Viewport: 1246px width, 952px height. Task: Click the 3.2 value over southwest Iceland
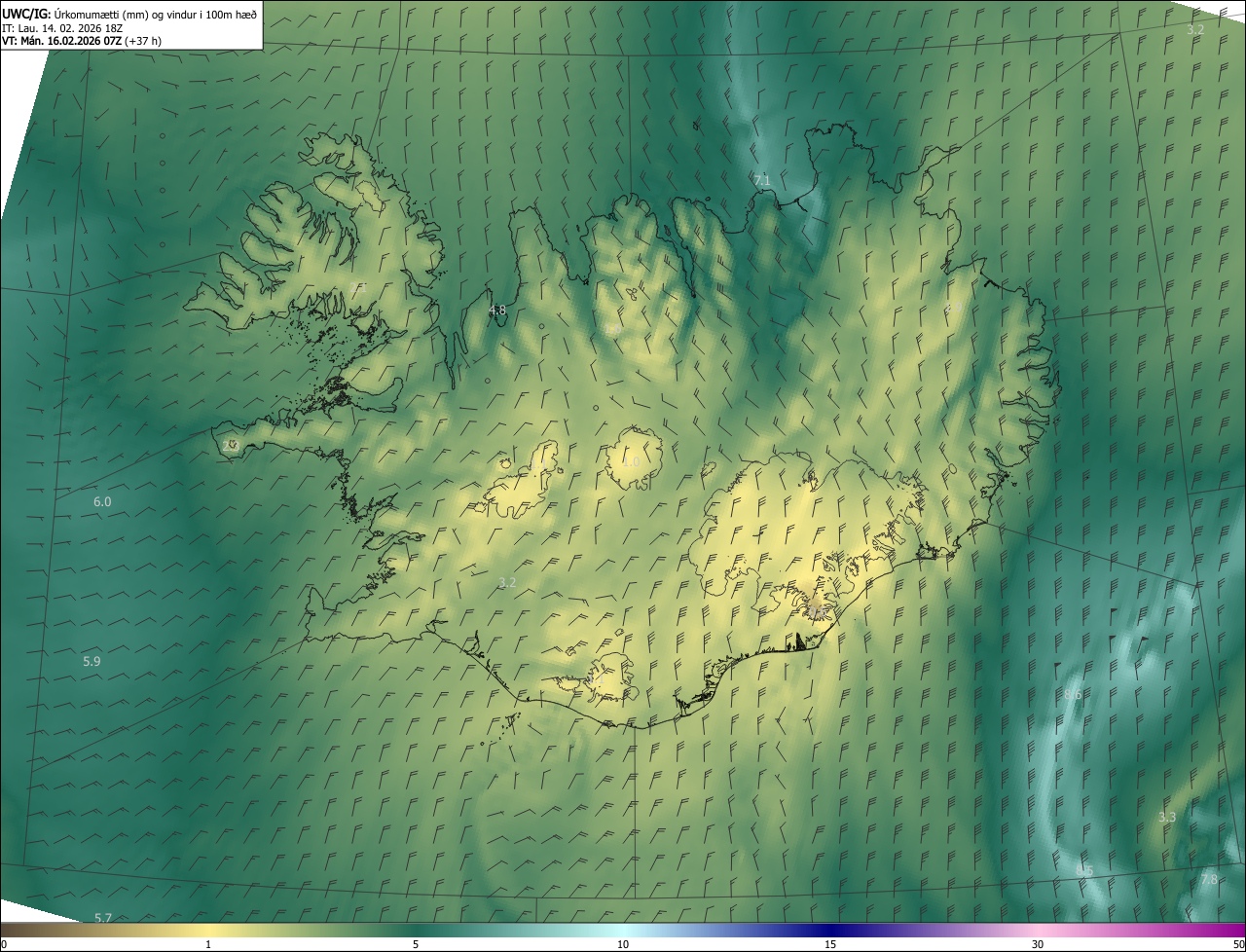tap(507, 583)
